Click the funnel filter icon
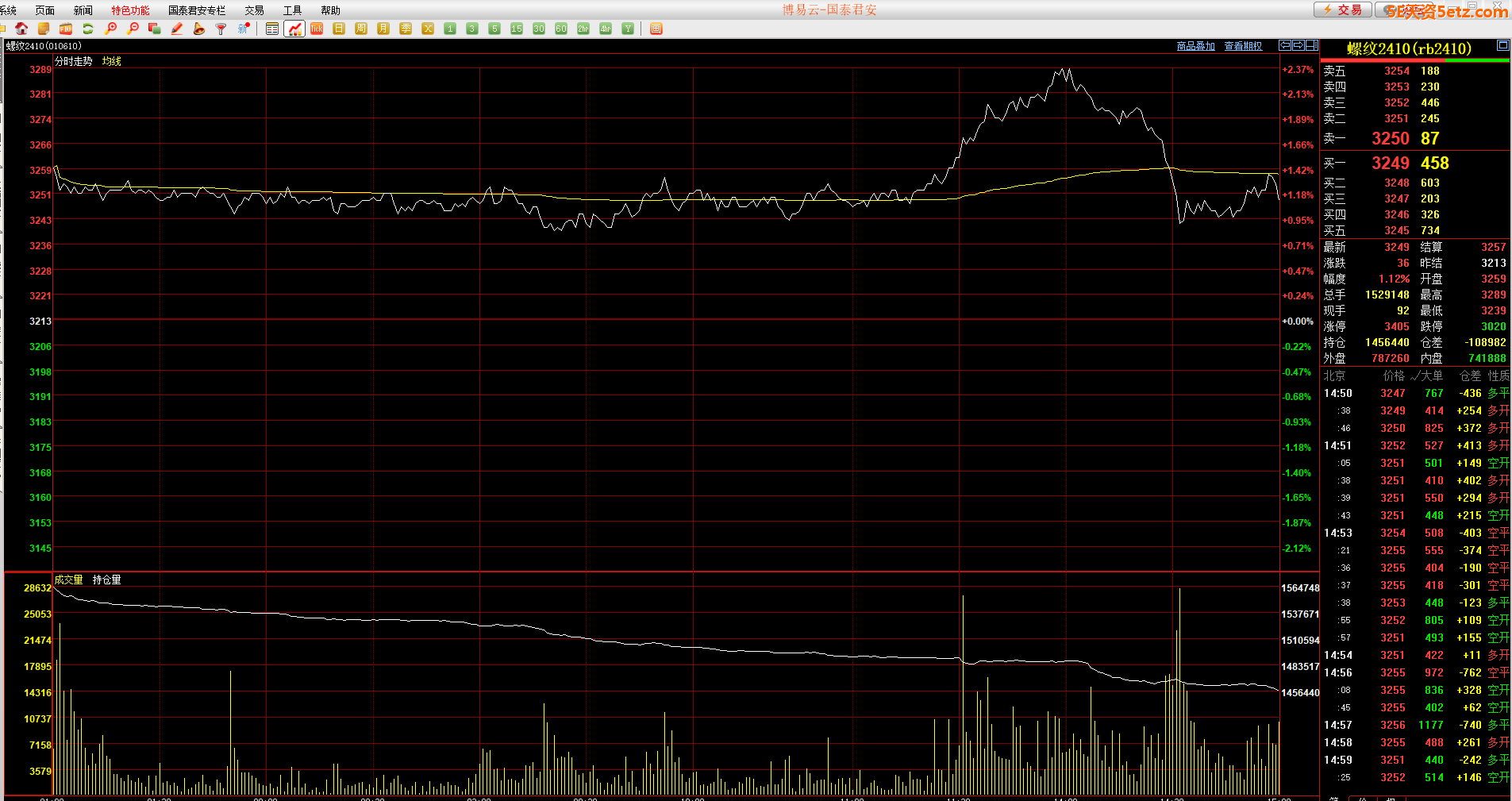 click(221, 29)
